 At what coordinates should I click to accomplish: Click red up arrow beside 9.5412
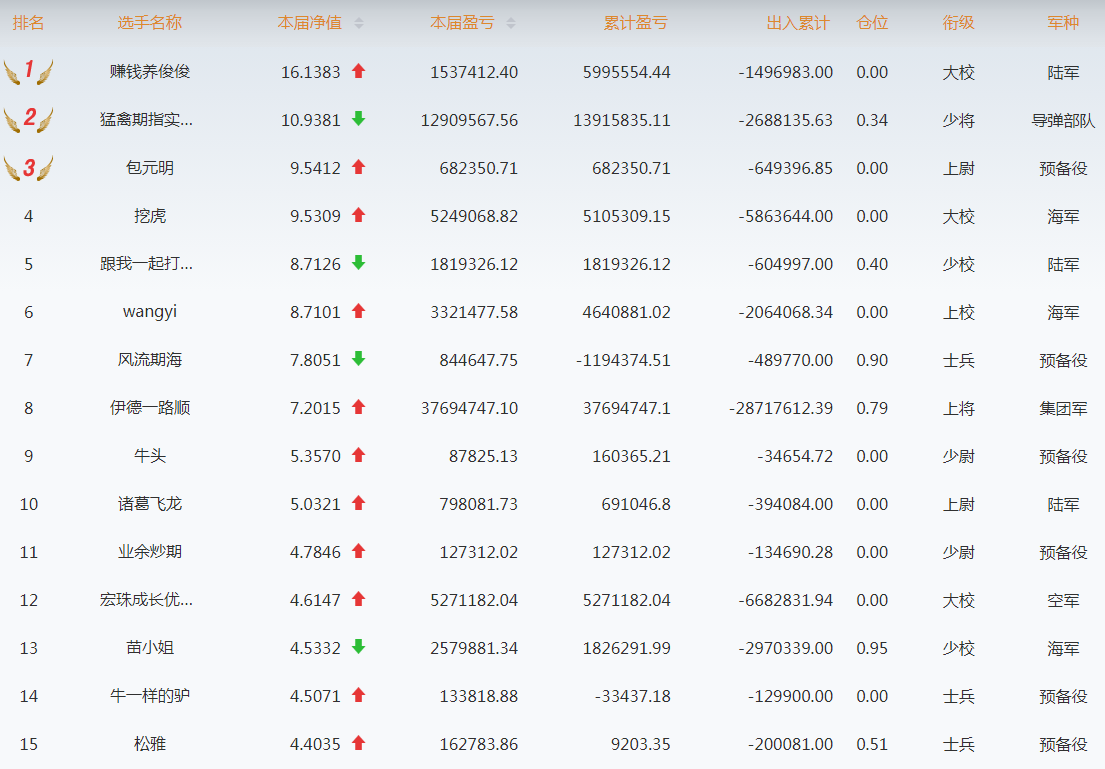tap(359, 167)
